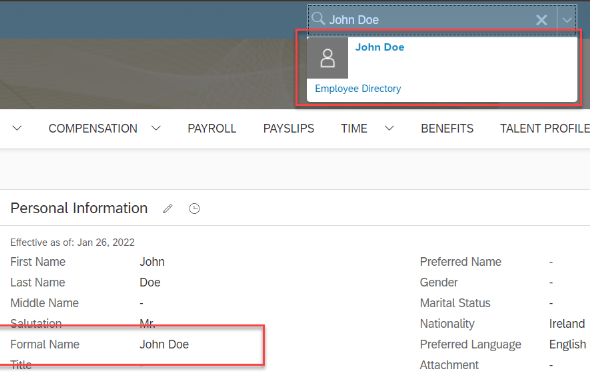Switch to the Payroll tab
This screenshot has height=382, width=590.
click(212, 129)
